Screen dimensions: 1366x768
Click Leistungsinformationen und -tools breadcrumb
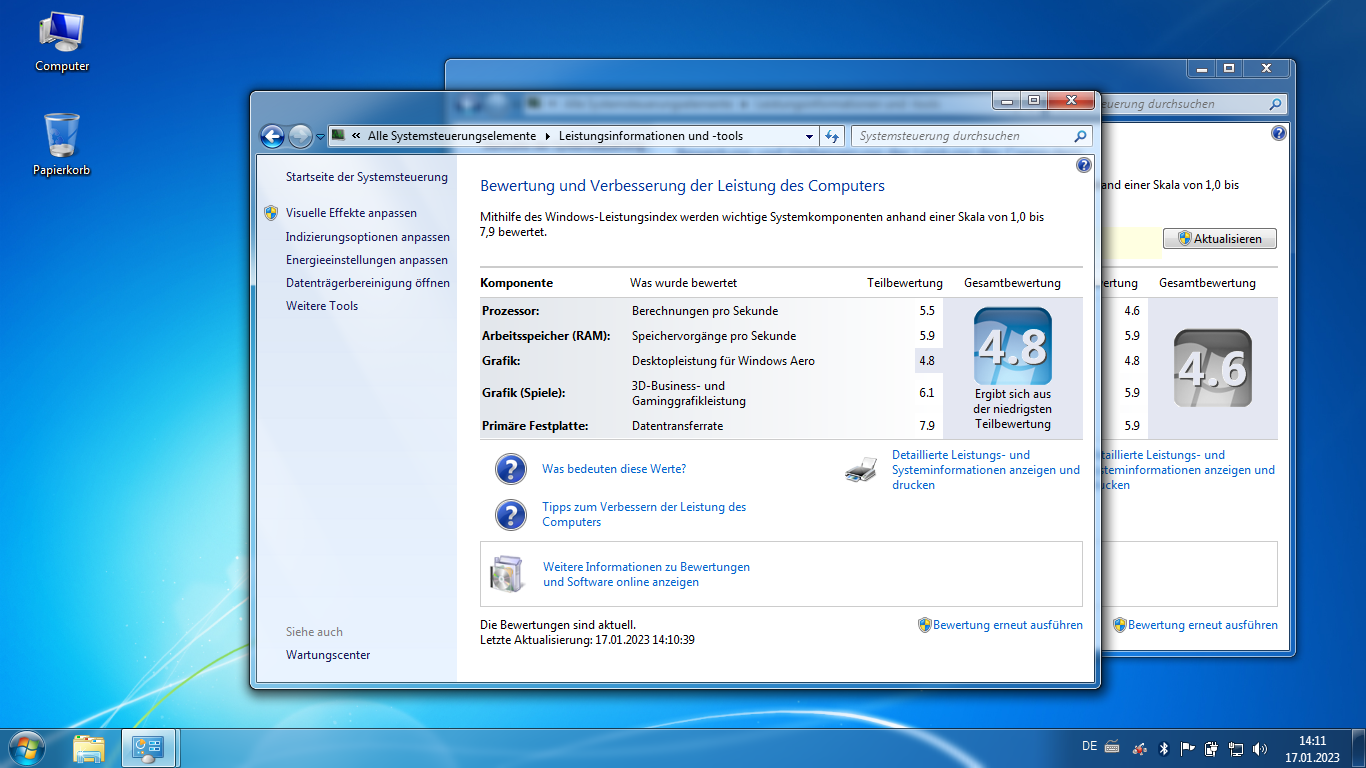click(651, 136)
